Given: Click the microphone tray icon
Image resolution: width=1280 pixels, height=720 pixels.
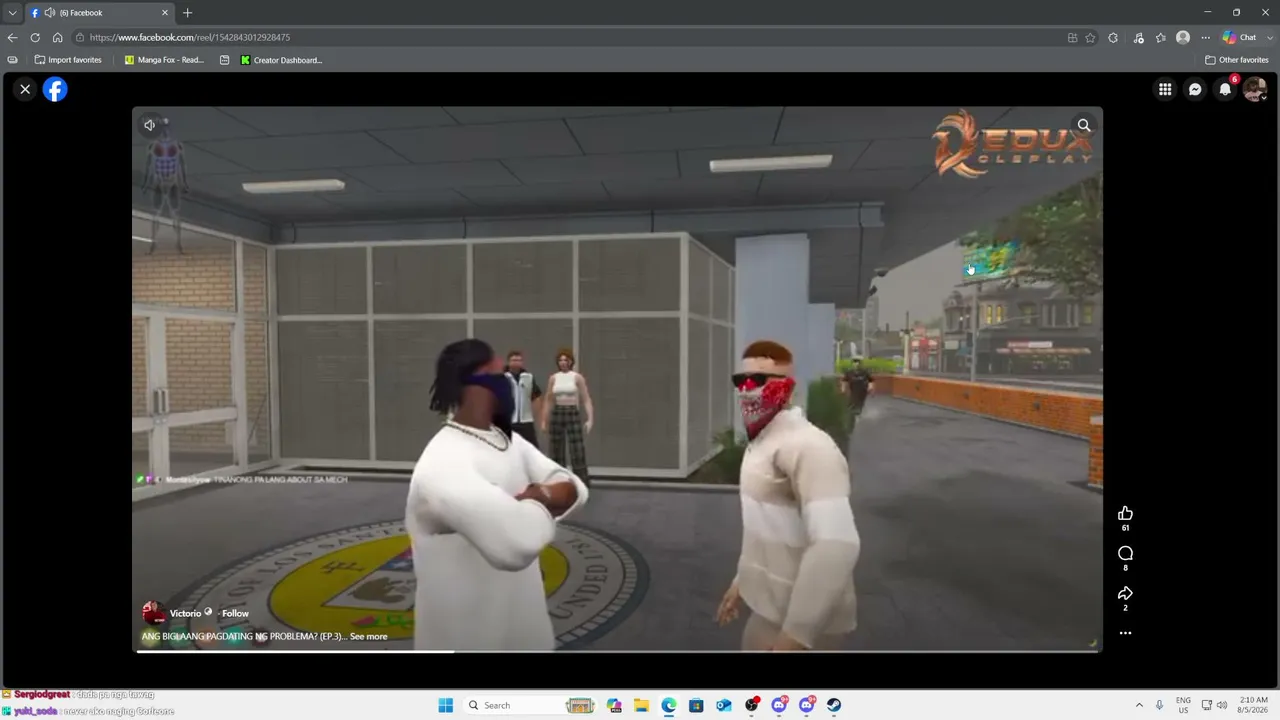Looking at the screenshot, I should [1159, 705].
